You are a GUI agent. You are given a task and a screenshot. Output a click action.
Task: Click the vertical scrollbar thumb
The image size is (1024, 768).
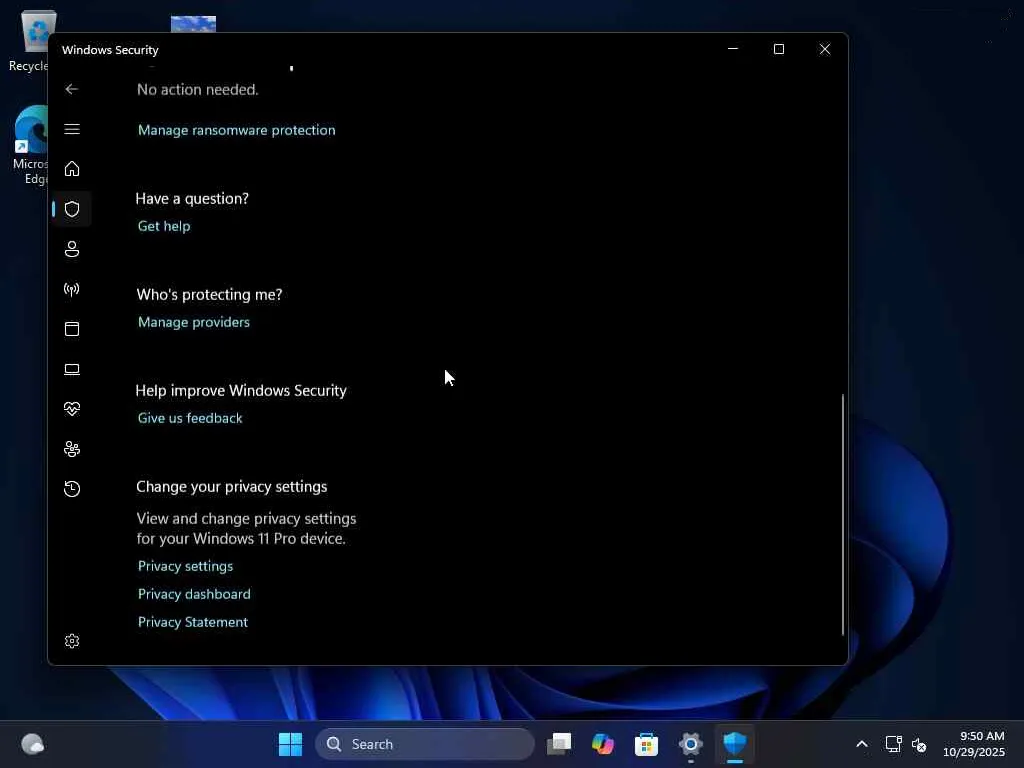(842, 515)
